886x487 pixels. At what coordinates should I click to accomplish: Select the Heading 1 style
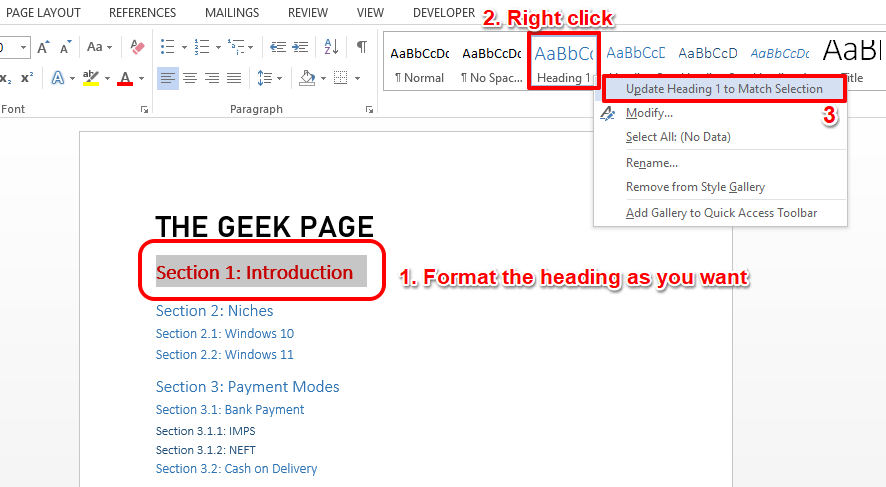563,61
